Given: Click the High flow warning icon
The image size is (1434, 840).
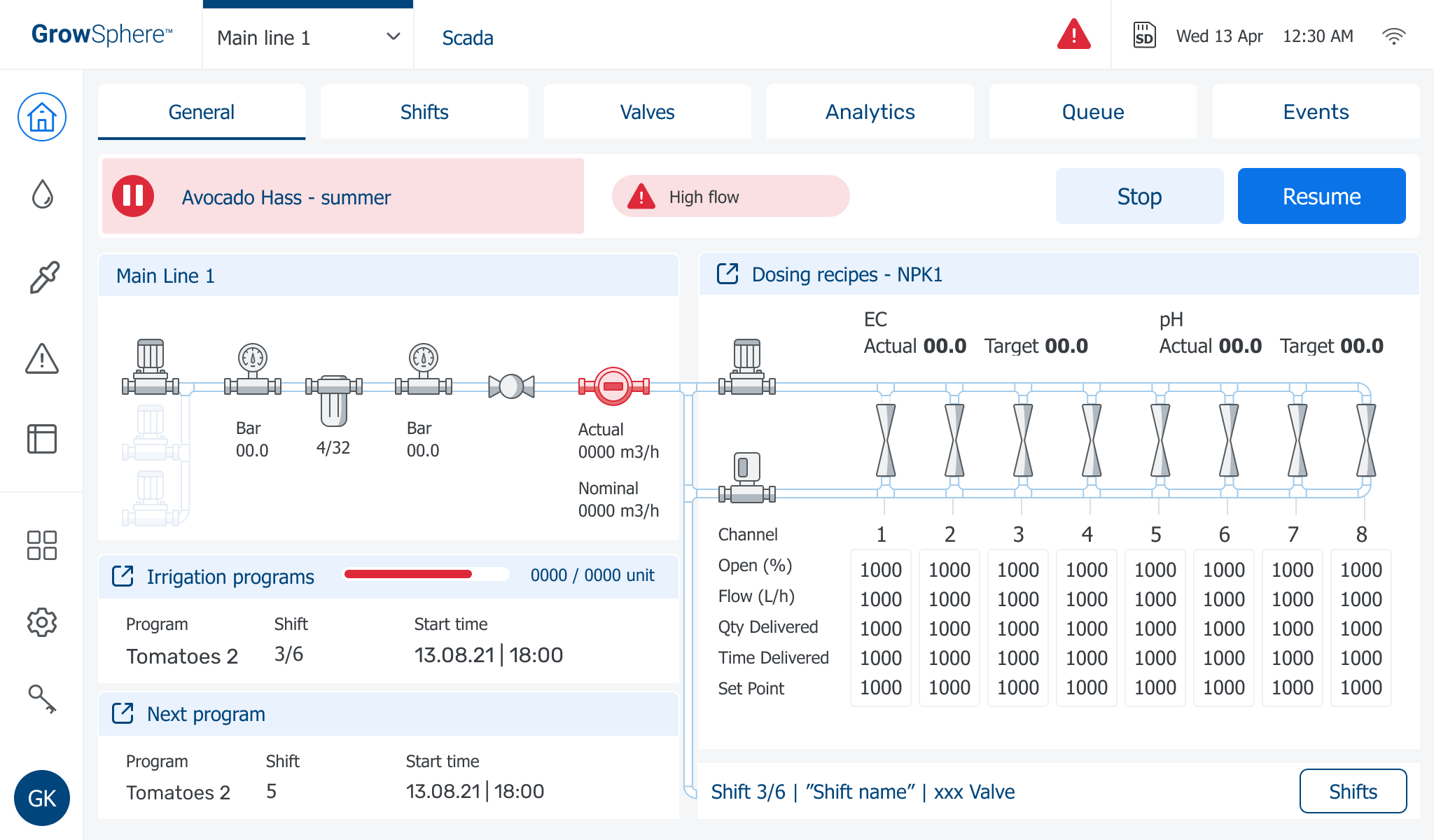Looking at the screenshot, I should pos(641,197).
